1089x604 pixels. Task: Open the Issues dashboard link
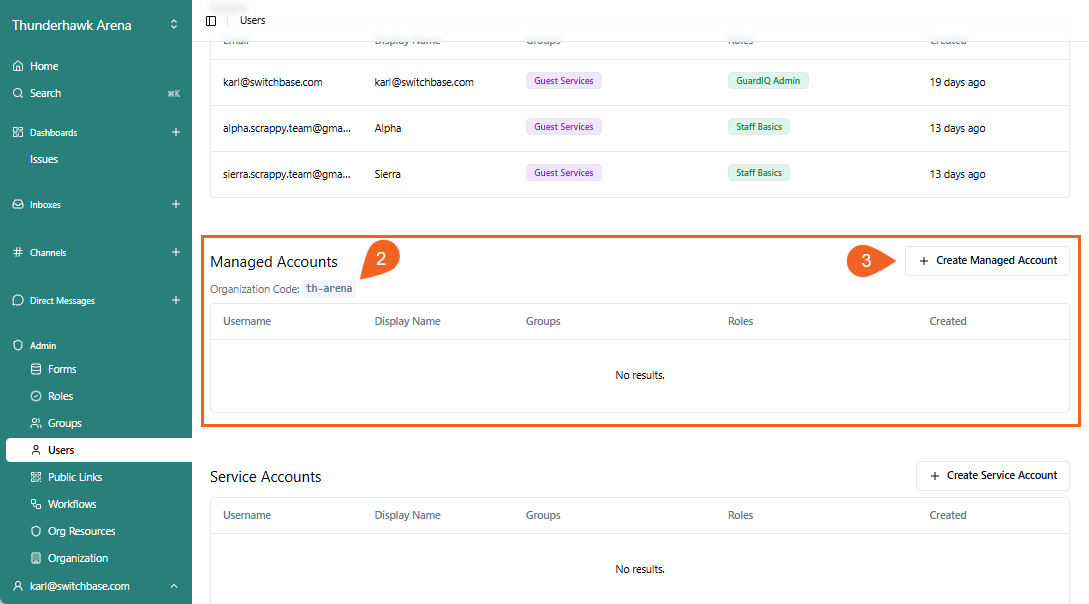(44, 159)
